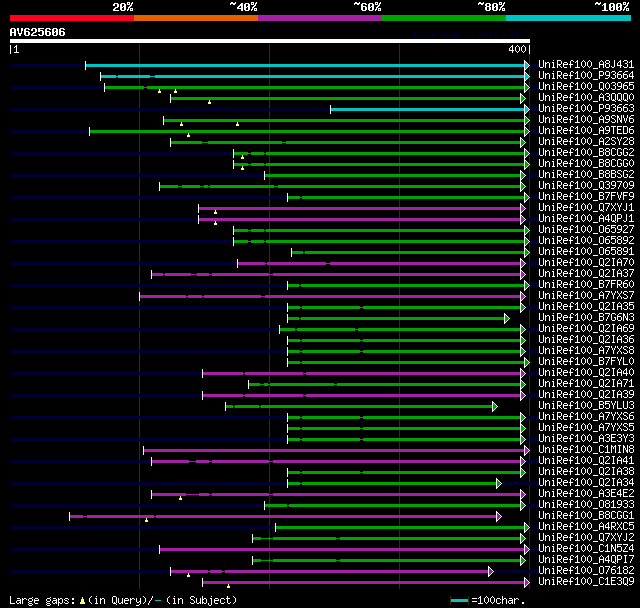Select the UniRef100_O65891 label
This screenshot has height=608, width=640.
point(586,252)
